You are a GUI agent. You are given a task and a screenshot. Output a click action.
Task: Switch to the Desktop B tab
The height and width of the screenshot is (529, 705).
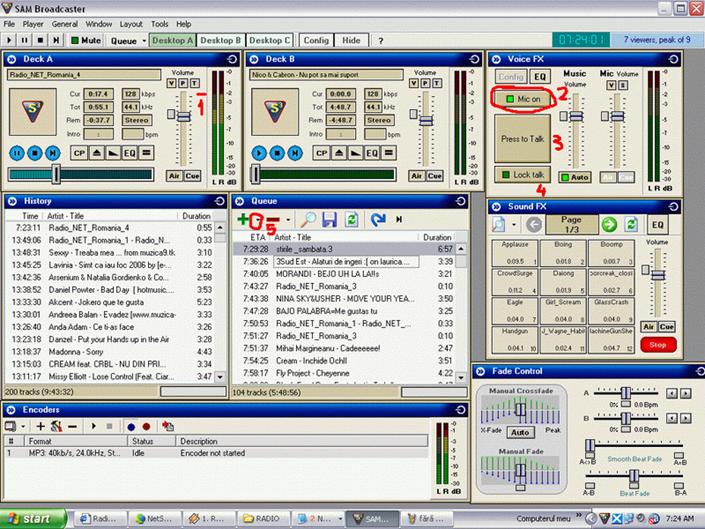pos(219,40)
